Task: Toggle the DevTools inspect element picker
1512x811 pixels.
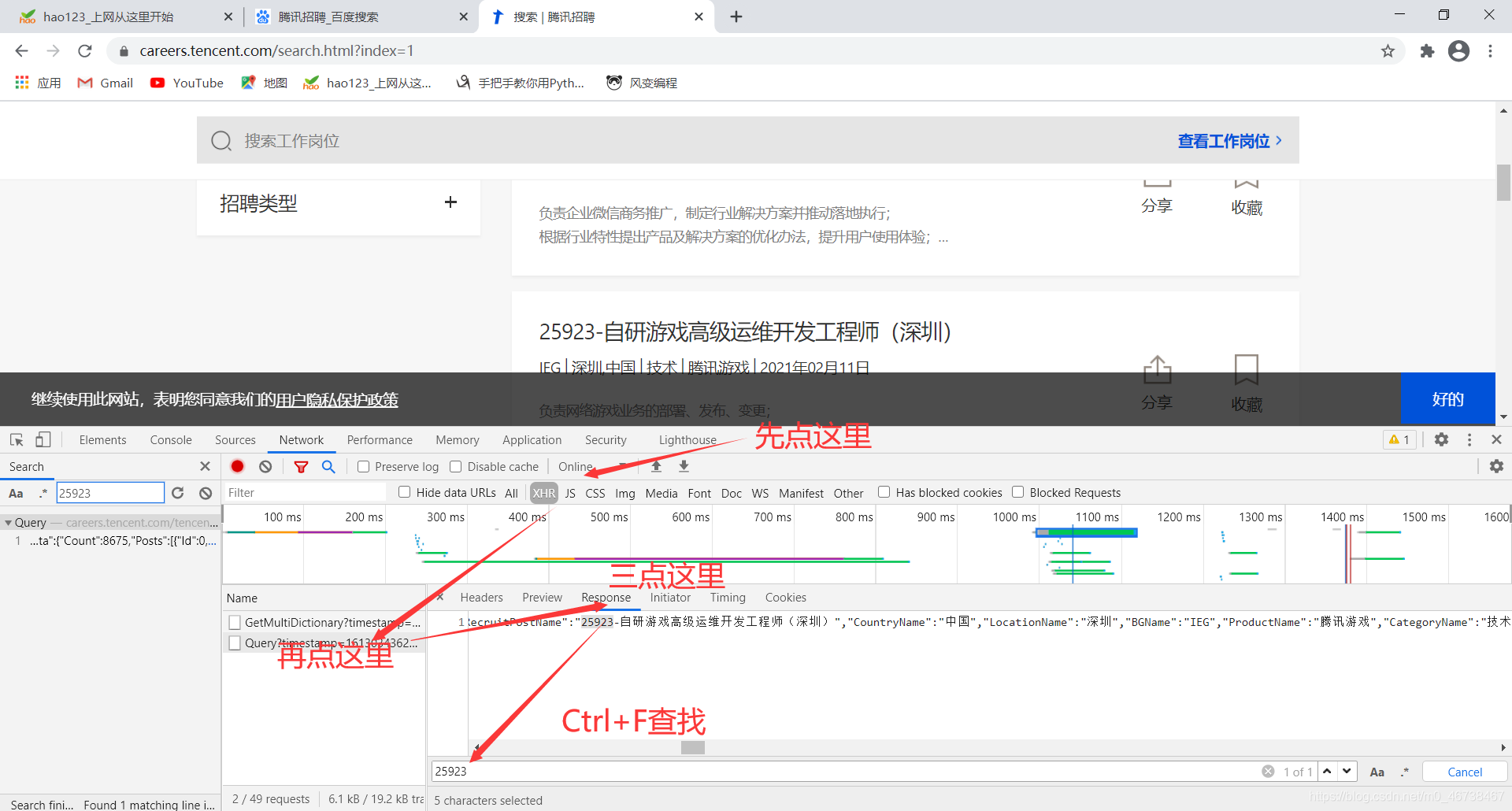Action: (x=17, y=439)
